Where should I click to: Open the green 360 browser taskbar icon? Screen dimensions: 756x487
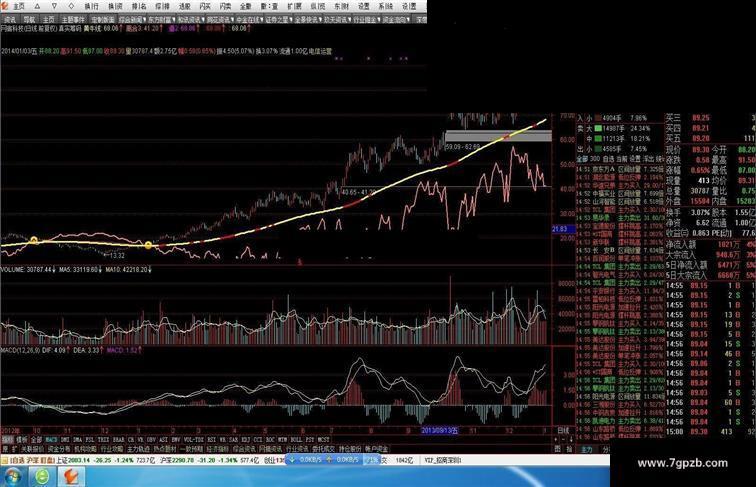tap(42, 476)
